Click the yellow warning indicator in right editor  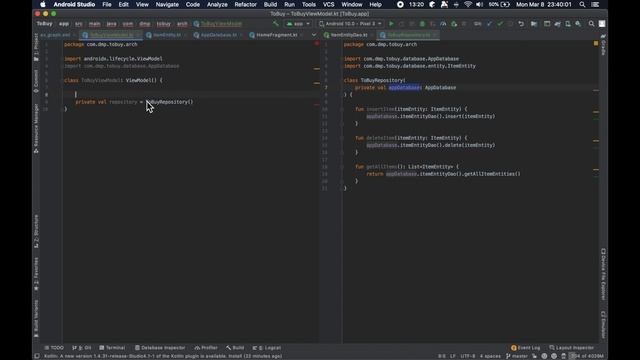click(596, 43)
